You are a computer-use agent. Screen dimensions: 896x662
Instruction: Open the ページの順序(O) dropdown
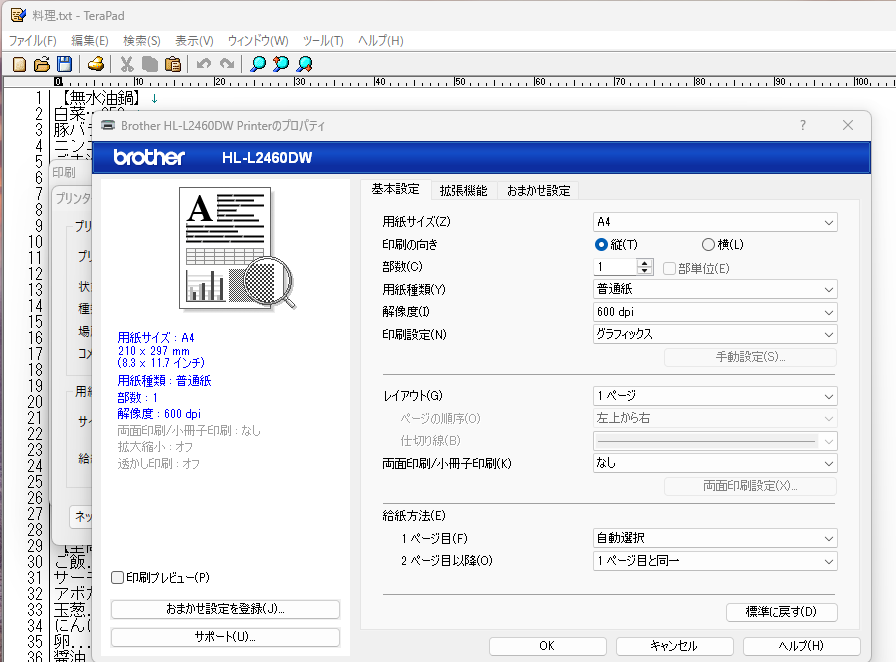(x=715, y=418)
